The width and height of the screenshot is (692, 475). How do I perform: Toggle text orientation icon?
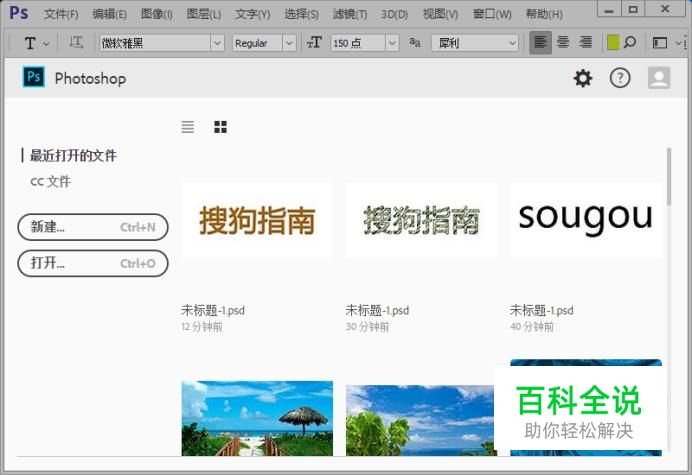(76, 43)
